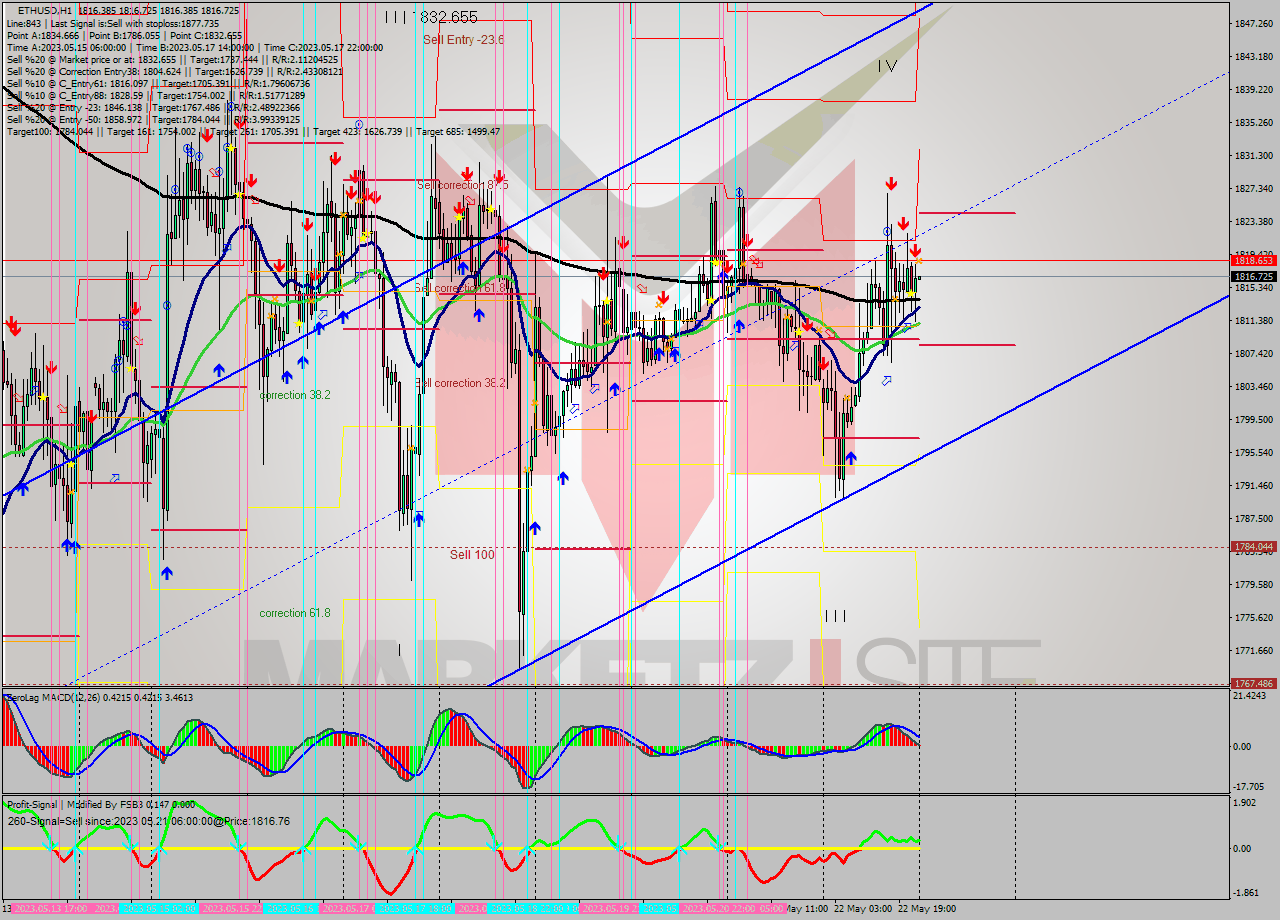Viewport: 1280px width, 920px height.
Task: Select the MACD scale value 21.4243
Action: (x=1251, y=695)
